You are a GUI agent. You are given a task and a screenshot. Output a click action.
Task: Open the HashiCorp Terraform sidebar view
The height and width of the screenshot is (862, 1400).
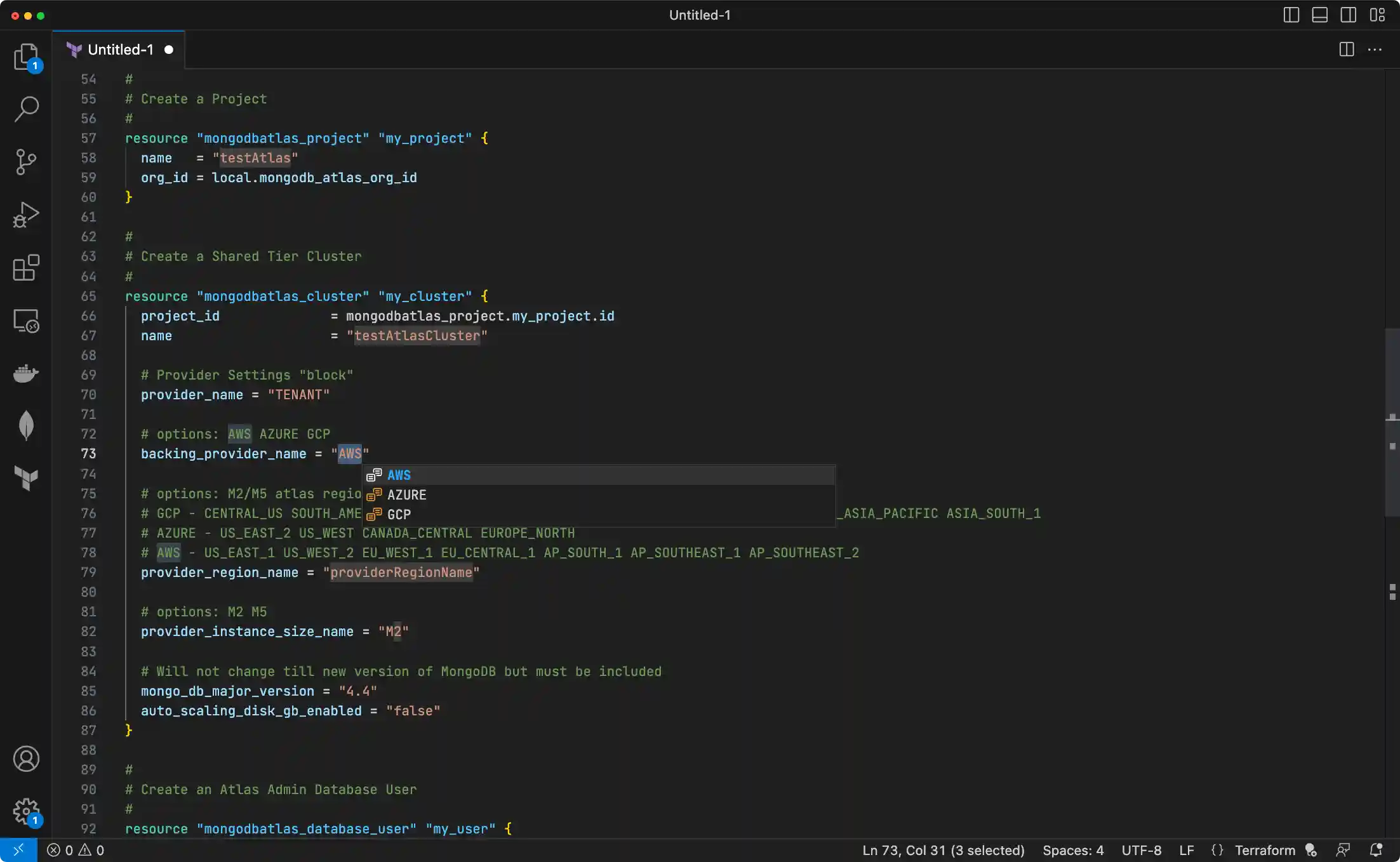pyautogui.click(x=26, y=479)
